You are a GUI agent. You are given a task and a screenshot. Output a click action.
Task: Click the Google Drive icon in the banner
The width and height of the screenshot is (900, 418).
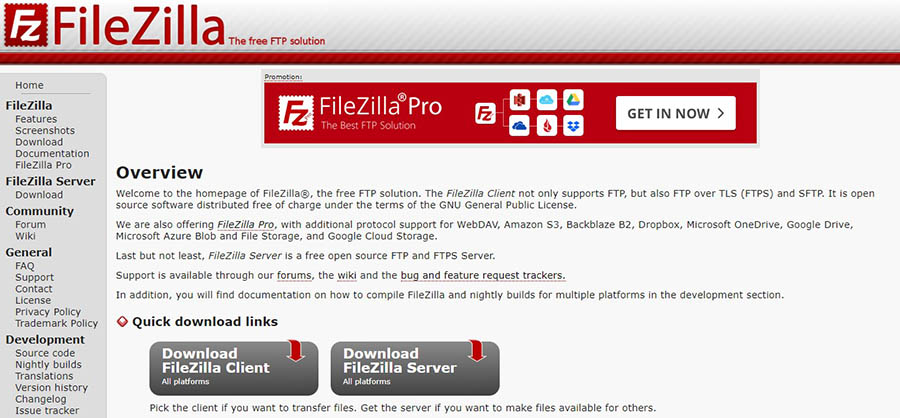[x=573, y=100]
